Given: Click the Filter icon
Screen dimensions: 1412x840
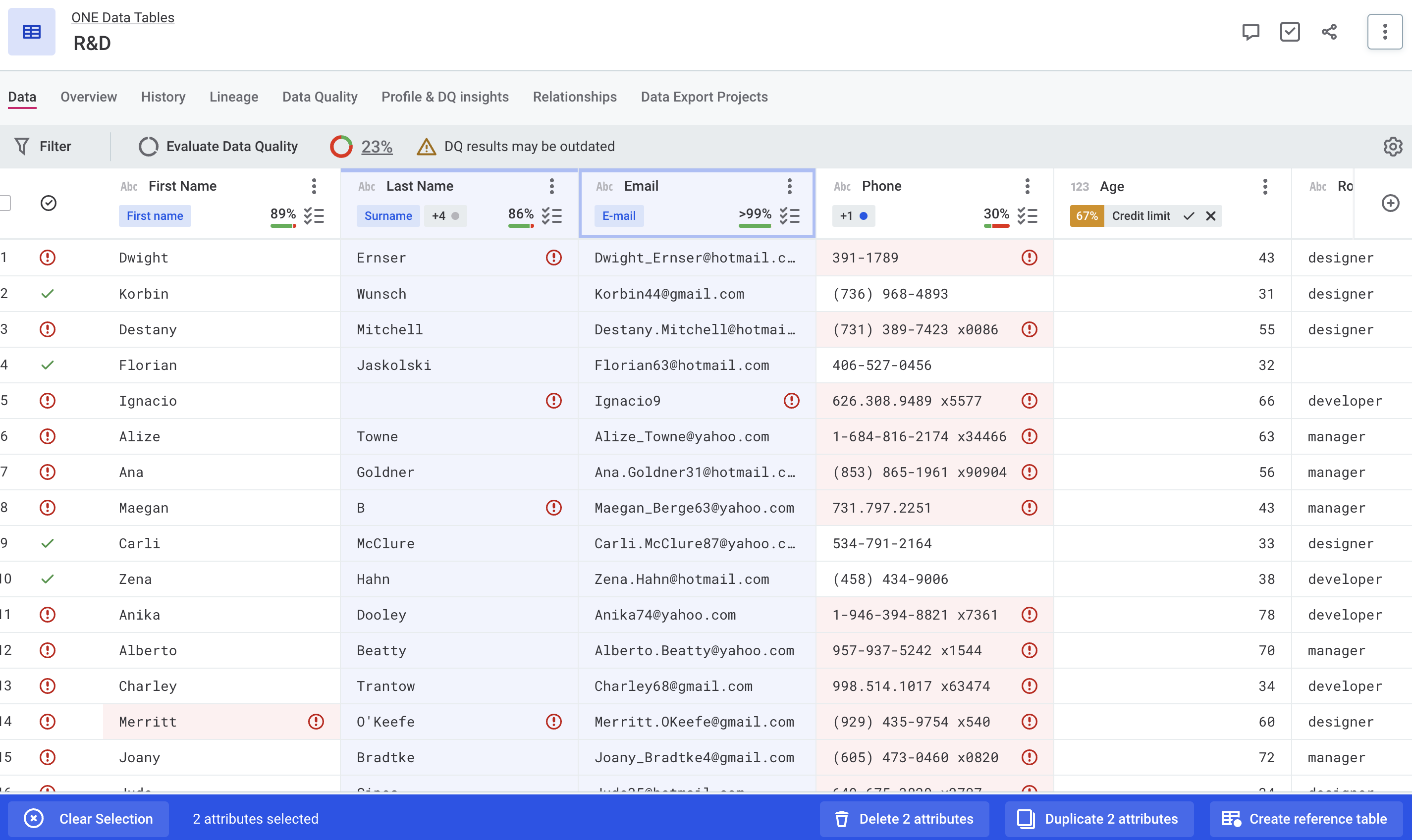Looking at the screenshot, I should tap(21, 146).
